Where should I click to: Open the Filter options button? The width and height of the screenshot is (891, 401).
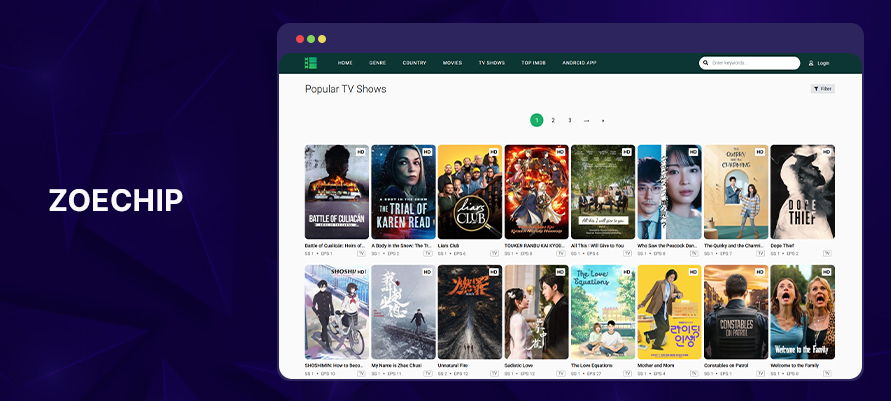[822, 89]
